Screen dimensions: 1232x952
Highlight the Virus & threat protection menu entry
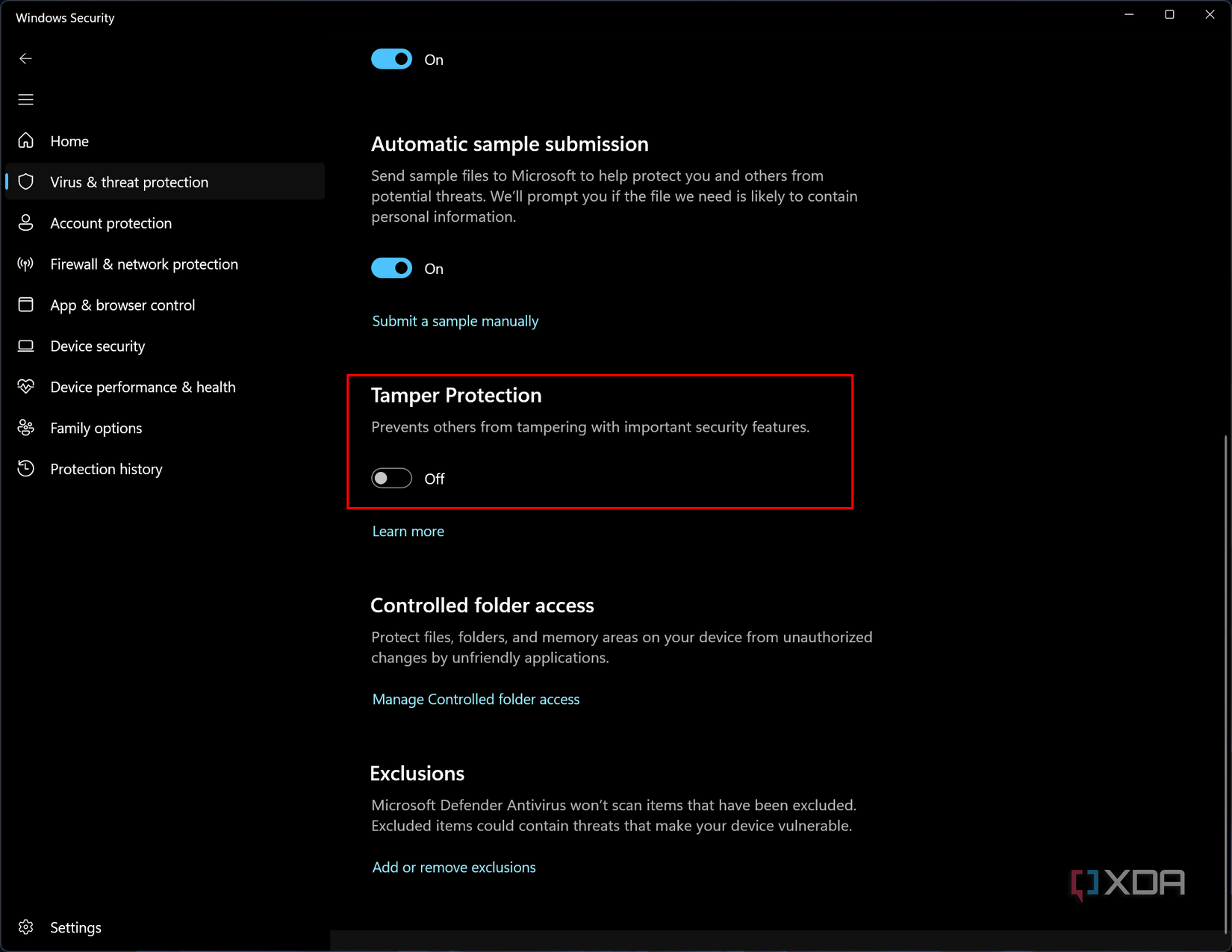128,181
